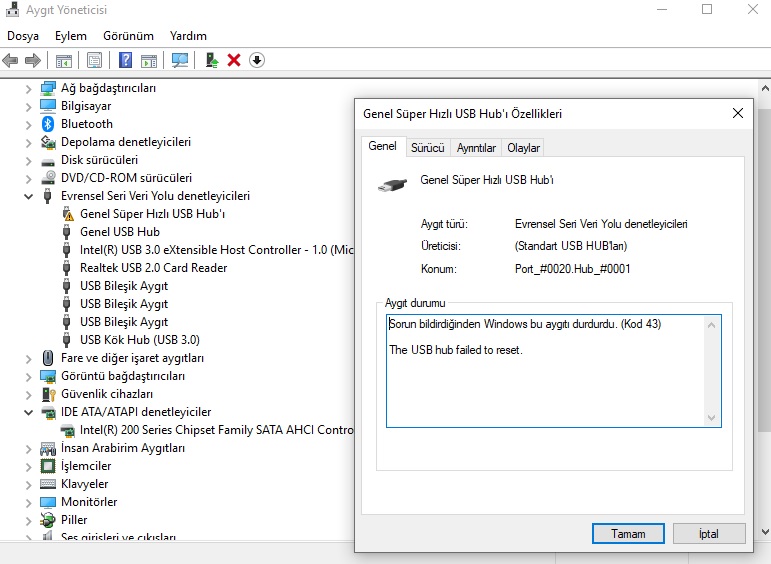This screenshot has height=564, width=771.
Task: Click the green update driver icon
Action: [x=212, y=60]
